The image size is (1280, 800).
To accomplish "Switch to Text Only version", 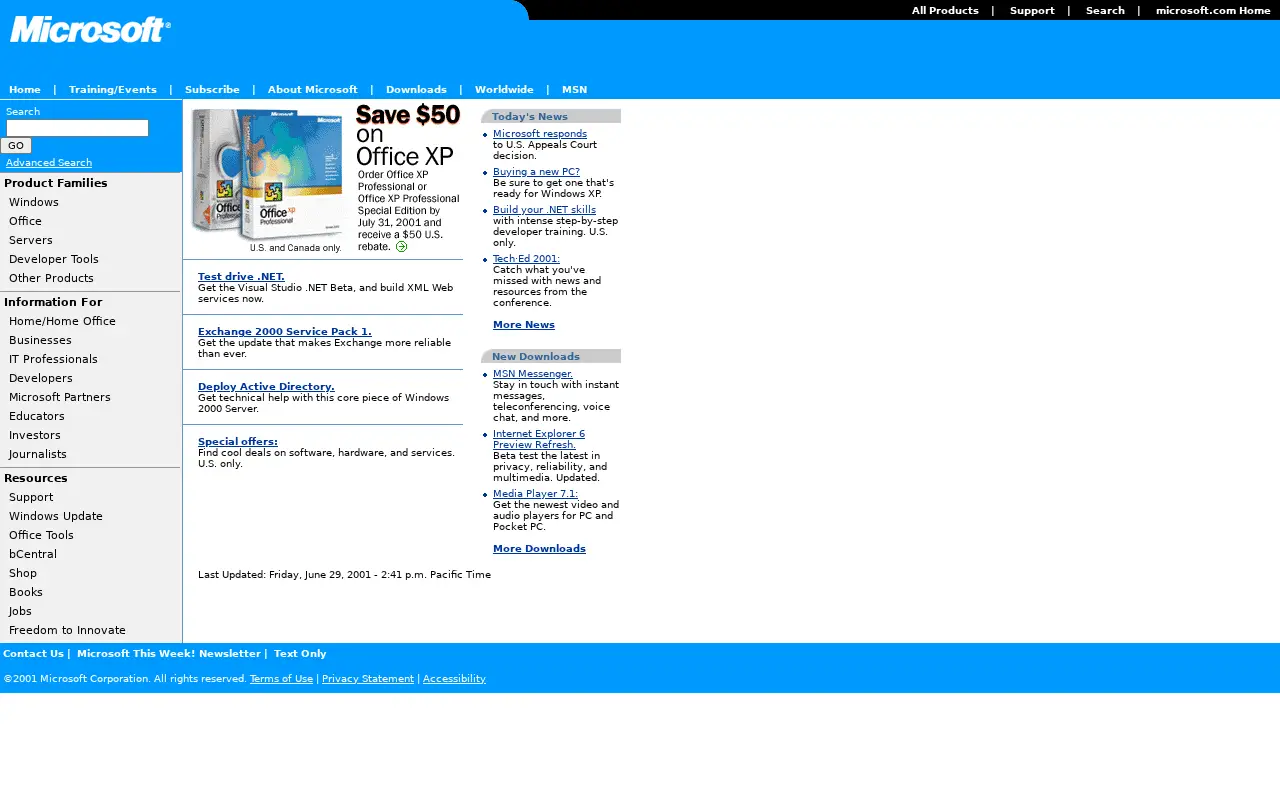I will click(x=300, y=654).
